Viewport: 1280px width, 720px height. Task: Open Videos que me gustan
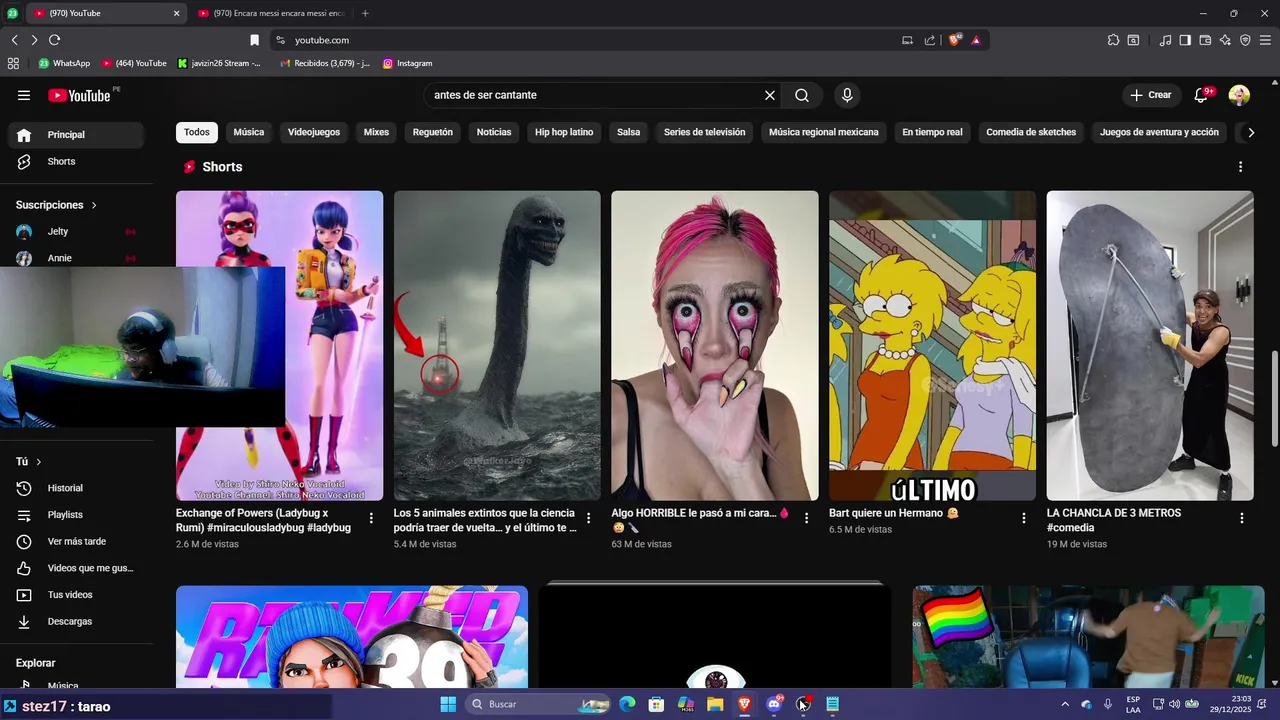(x=76, y=568)
